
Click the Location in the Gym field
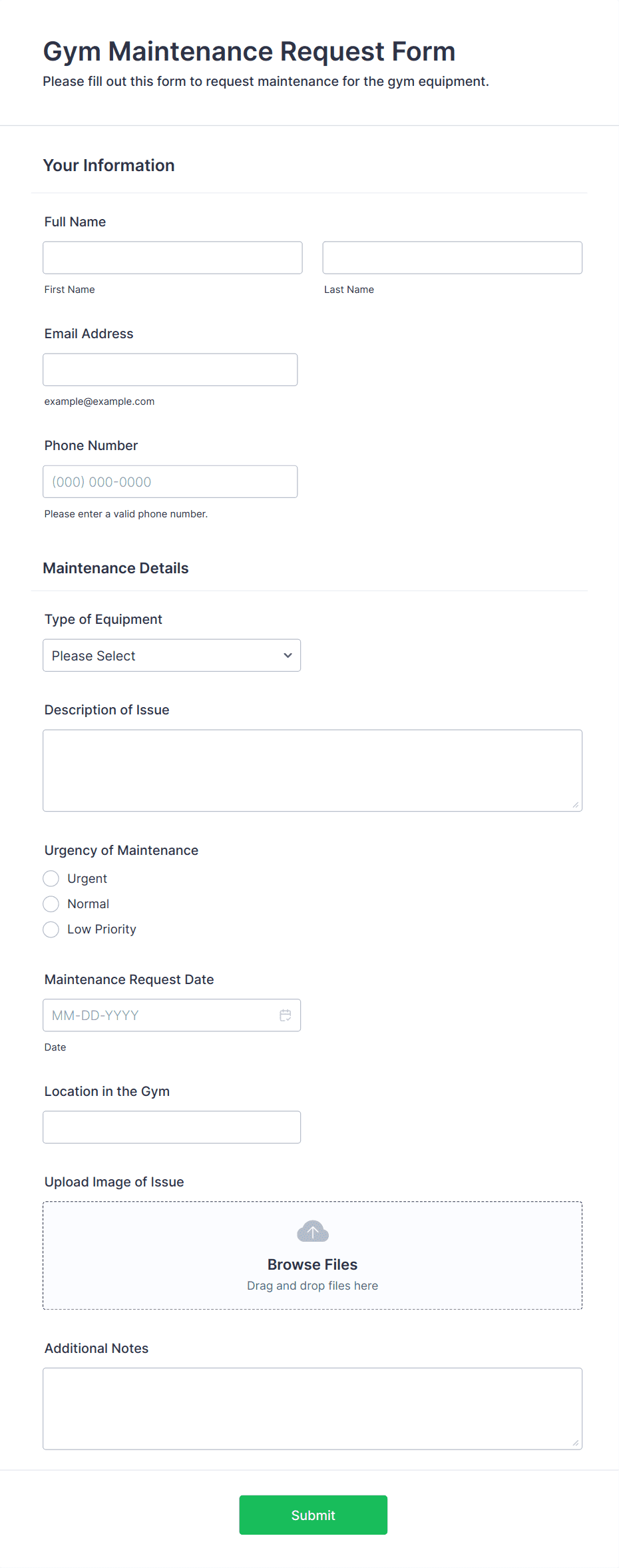click(x=171, y=1127)
